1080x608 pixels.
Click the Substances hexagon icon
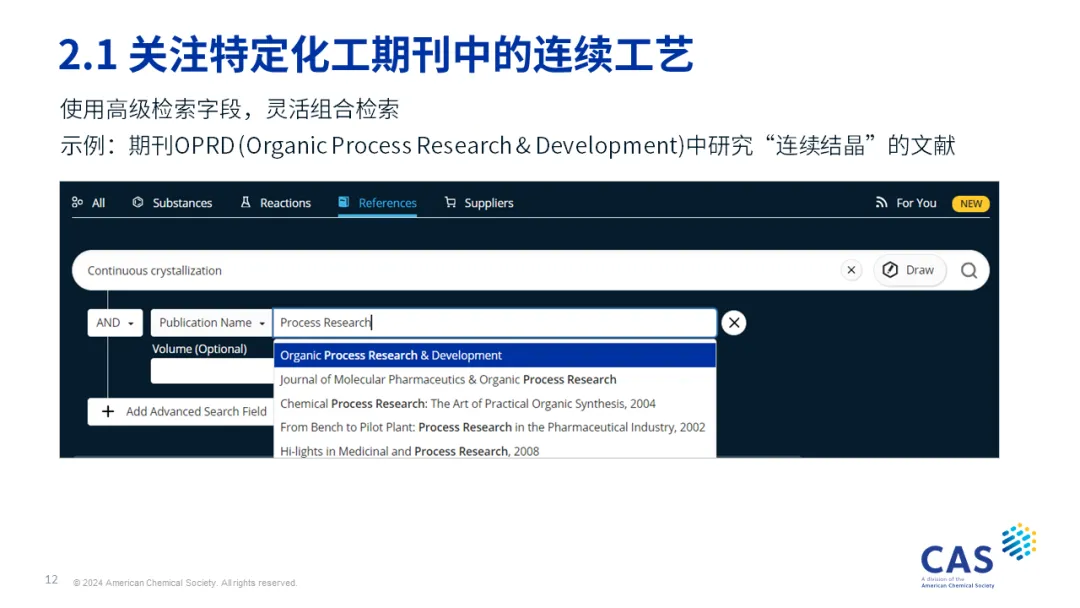[x=138, y=202]
